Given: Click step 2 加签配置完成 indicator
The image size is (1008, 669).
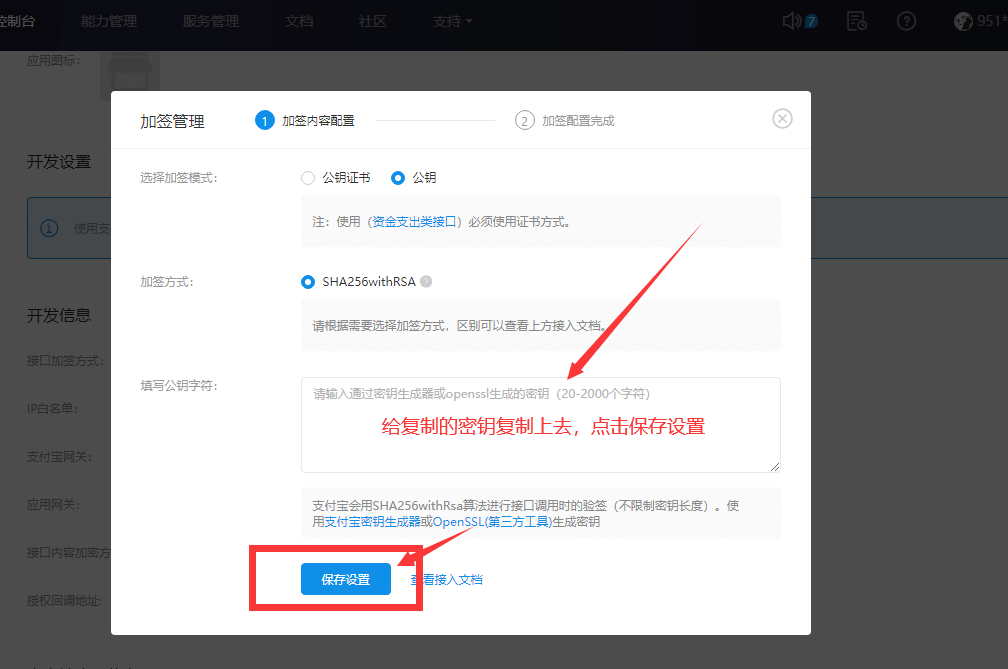Looking at the screenshot, I should tap(524, 119).
